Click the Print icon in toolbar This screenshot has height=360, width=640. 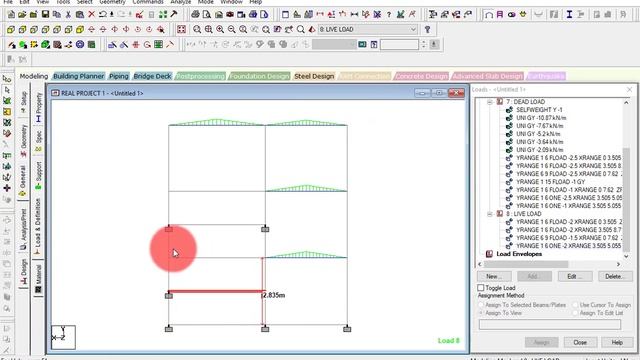click(x=196, y=15)
